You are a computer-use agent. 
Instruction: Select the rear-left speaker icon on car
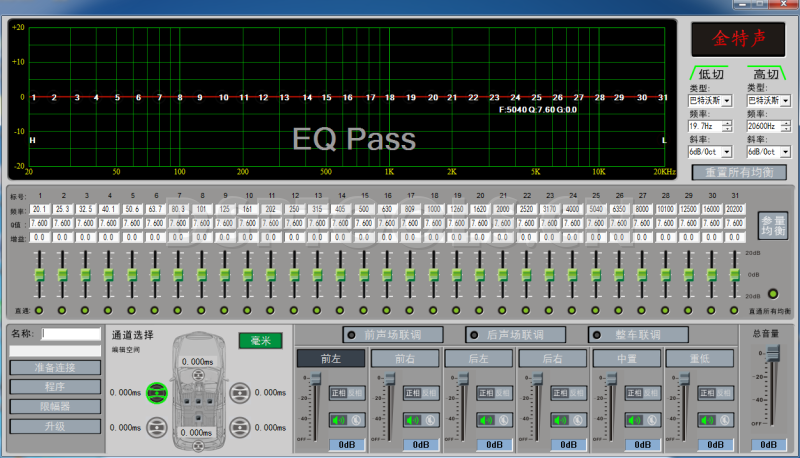coord(156,428)
